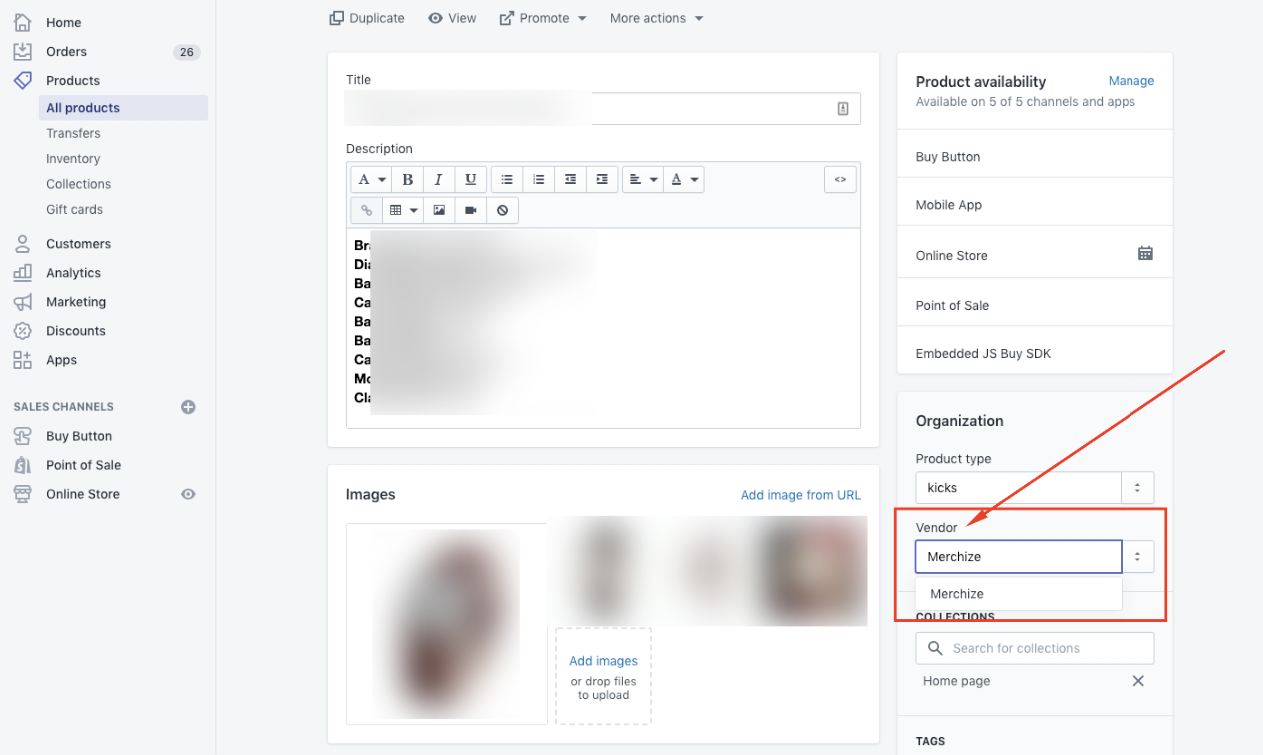Image resolution: width=1263 pixels, height=755 pixels.
Task: Open the Add image from URL link
Action: point(800,495)
